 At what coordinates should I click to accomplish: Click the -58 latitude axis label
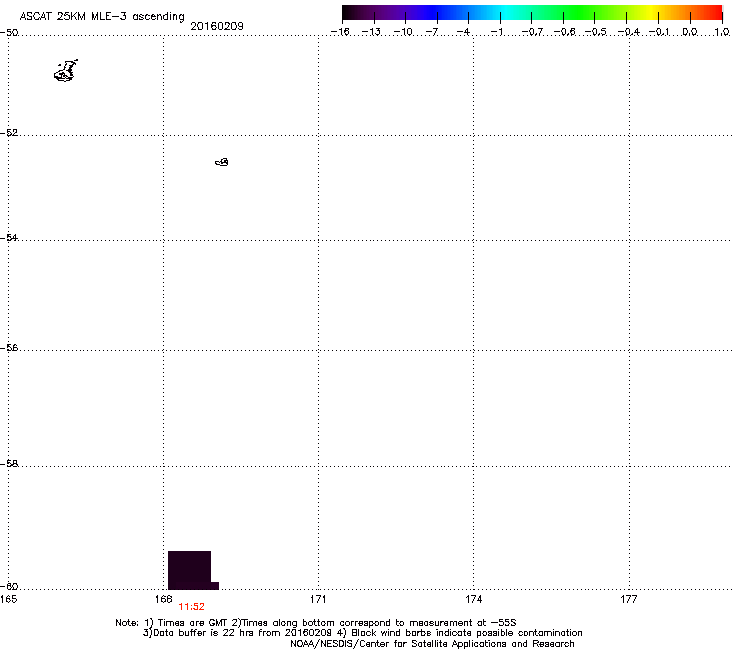pyautogui.click(x=9, y=464)
